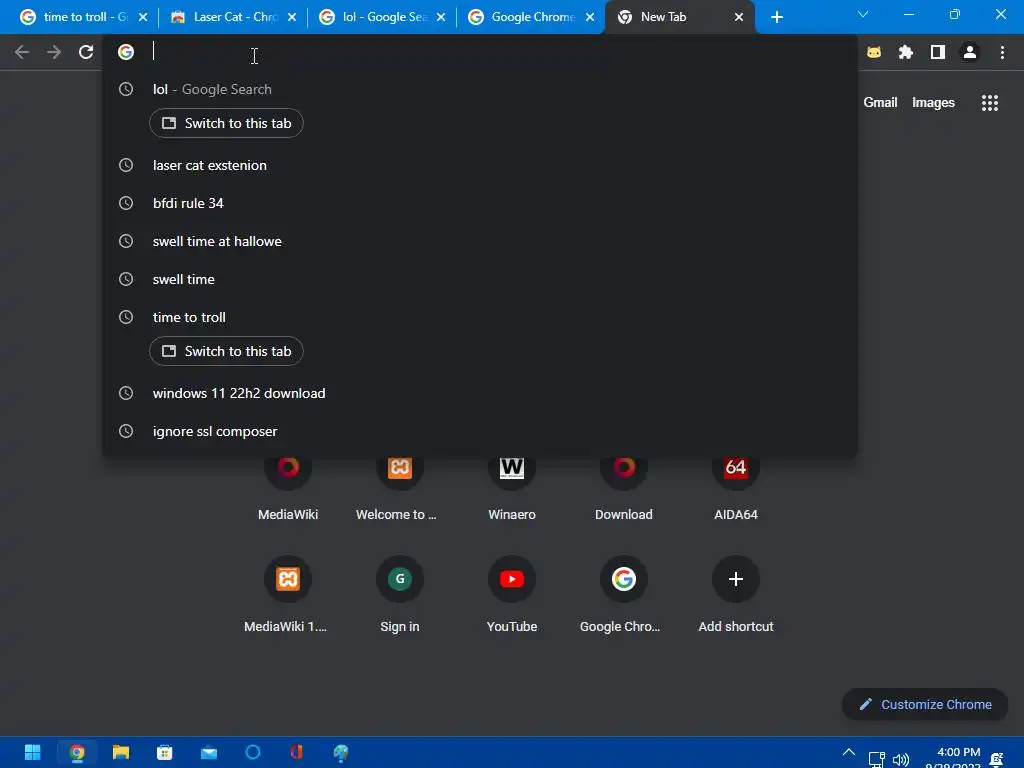The image size is (1024, 768).
Task: Select the 'time to troll' suggestion
Action: click(480, 317)
